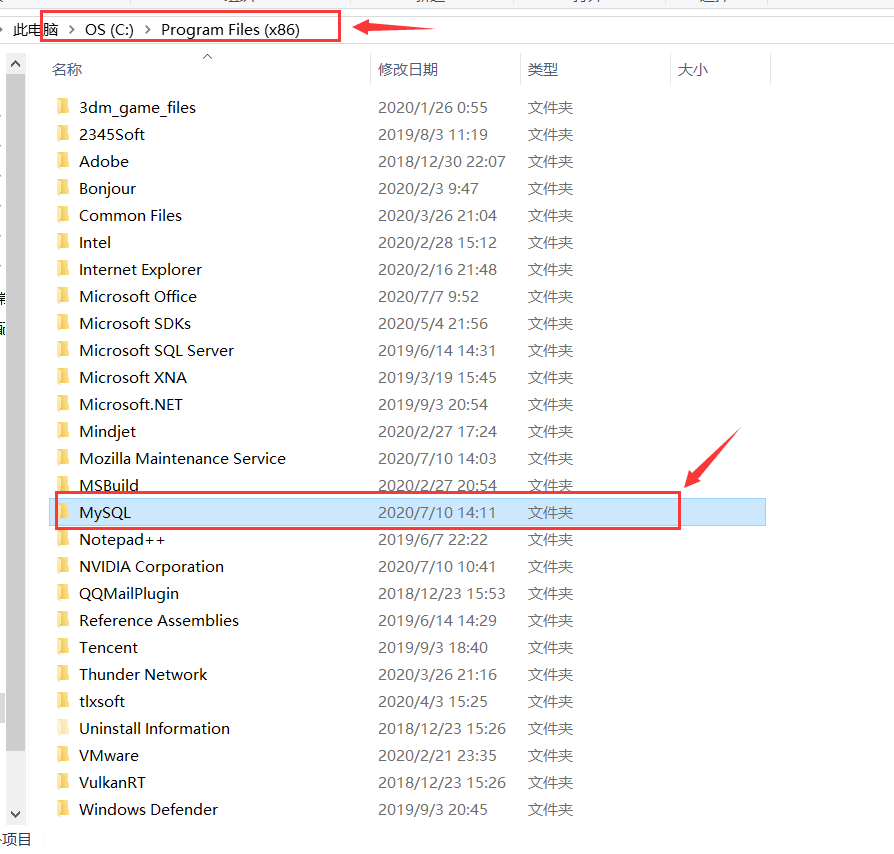The width and height of the screenshot is (894, 854).
Task: Click the tlxsoft folder icon
Action: pyautogui.click(x=63, y=700)
